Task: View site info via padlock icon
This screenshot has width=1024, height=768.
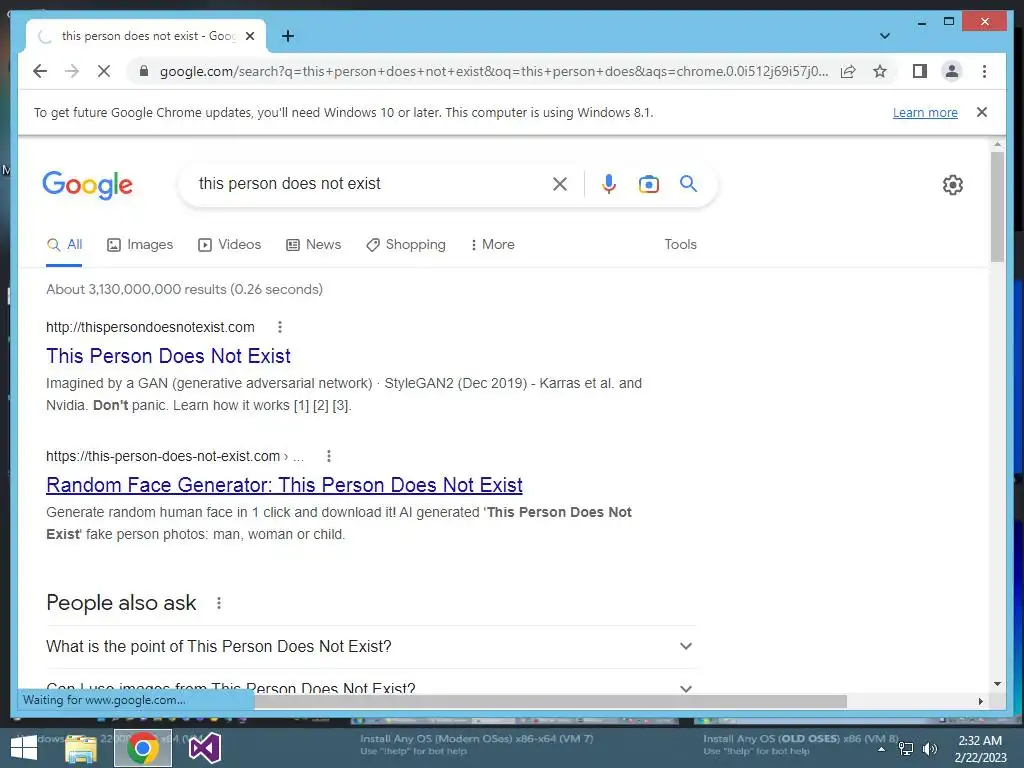Action: (x=144, y=71)
